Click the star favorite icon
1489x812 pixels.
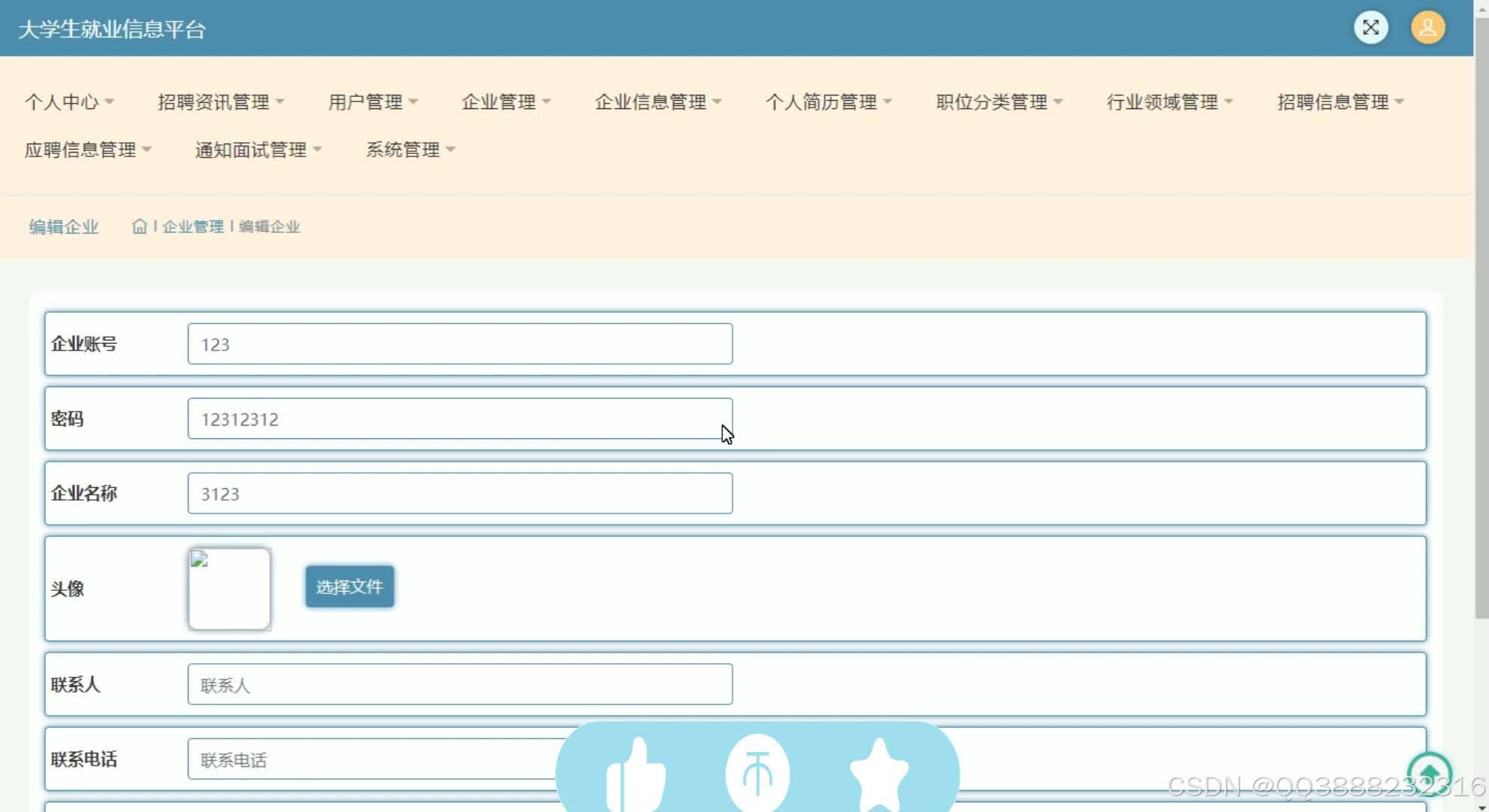[x=878, y=774]
